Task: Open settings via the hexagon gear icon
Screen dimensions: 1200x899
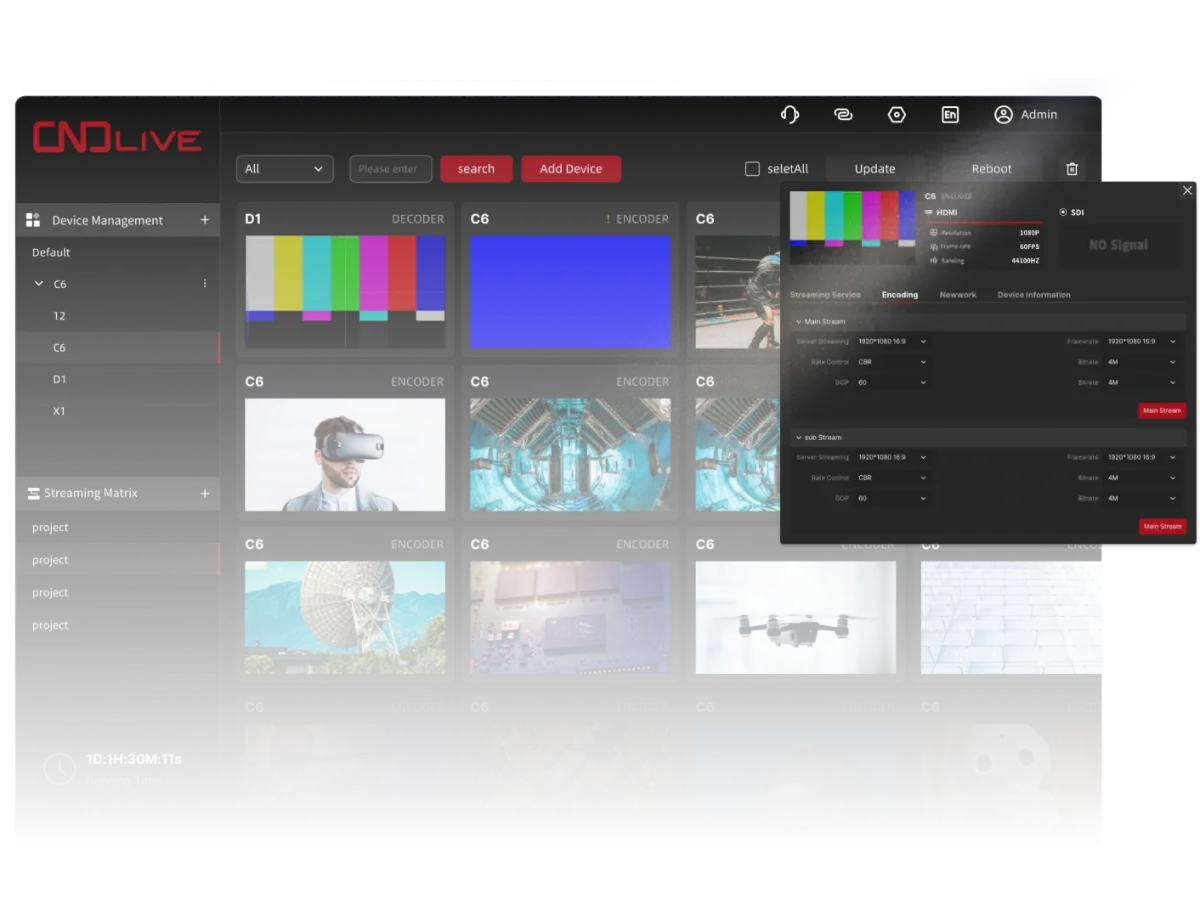Action: tap(896, 114)
